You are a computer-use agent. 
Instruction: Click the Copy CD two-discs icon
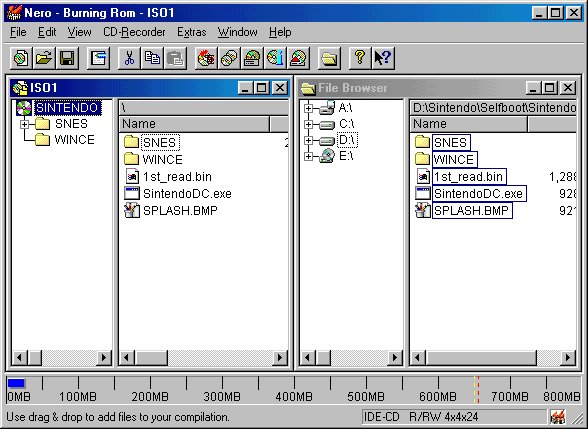230,58
